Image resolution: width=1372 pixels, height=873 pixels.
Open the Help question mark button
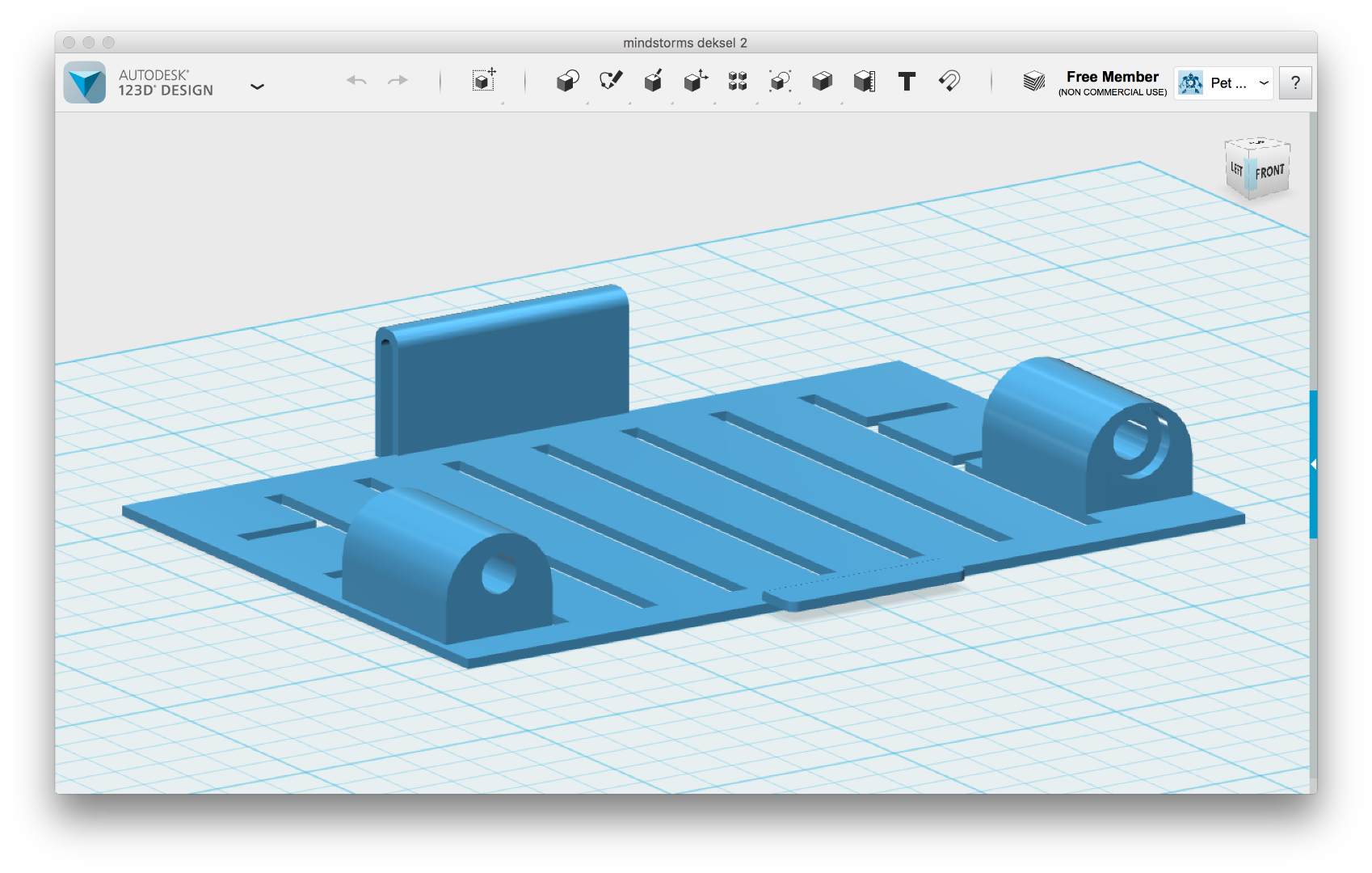pyautogui.click(x=1295, y=82)
